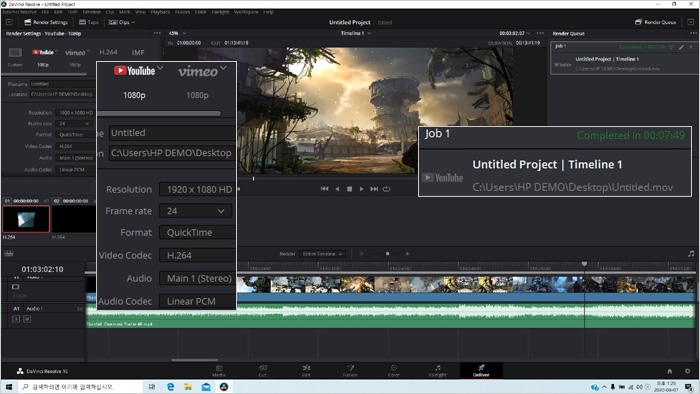Open the Timeline menu
The height and width of the screenshot is (394, 700).
pyautogui.click(x=91, y=12)
